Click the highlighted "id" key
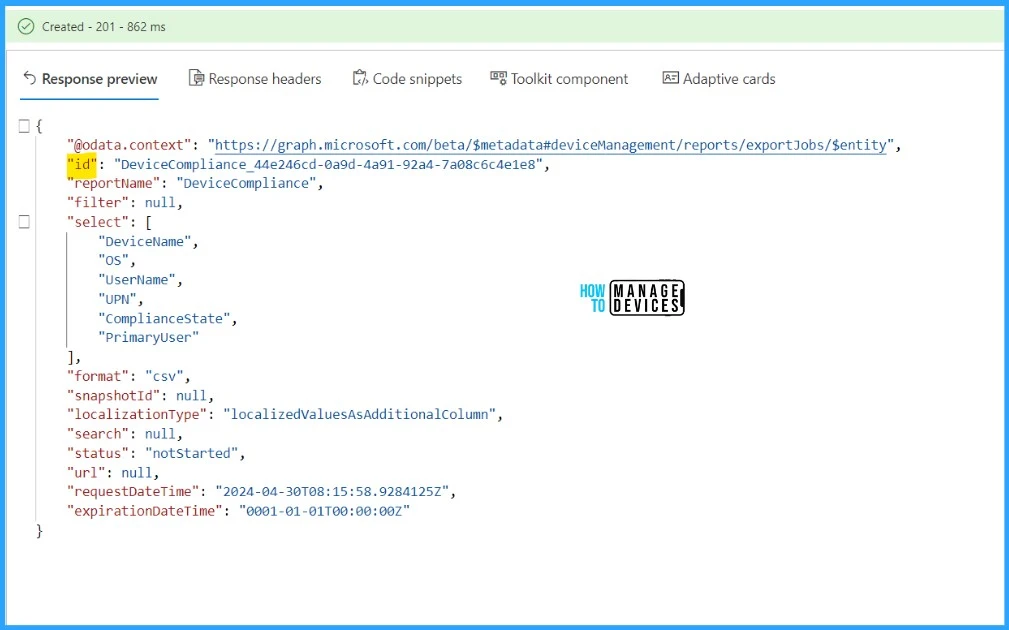The image size is (1009, 630). click(82, 165)
